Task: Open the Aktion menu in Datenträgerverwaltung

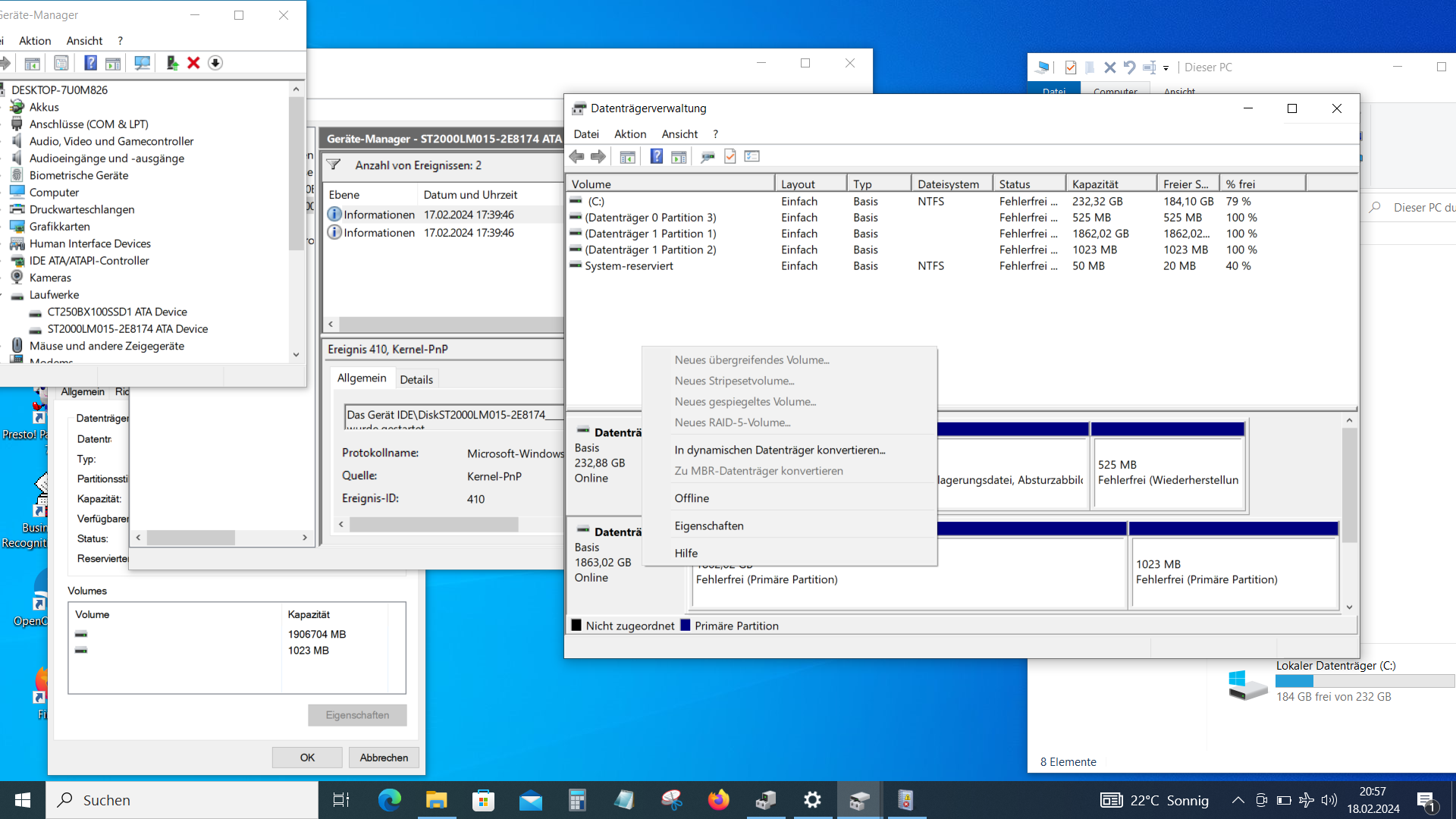Action: tap(630, 134)
